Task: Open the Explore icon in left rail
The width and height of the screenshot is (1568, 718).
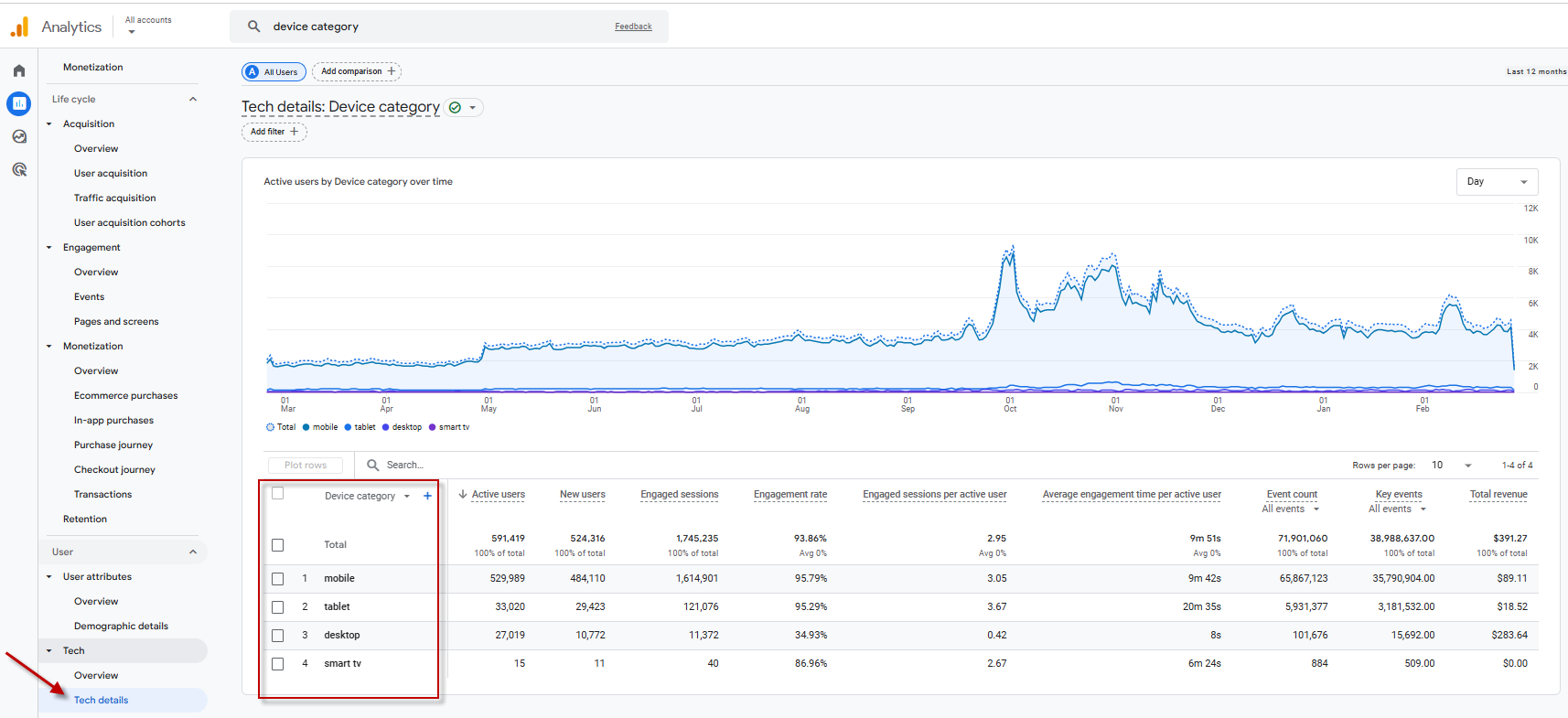Action: click(x=19, y=136)
